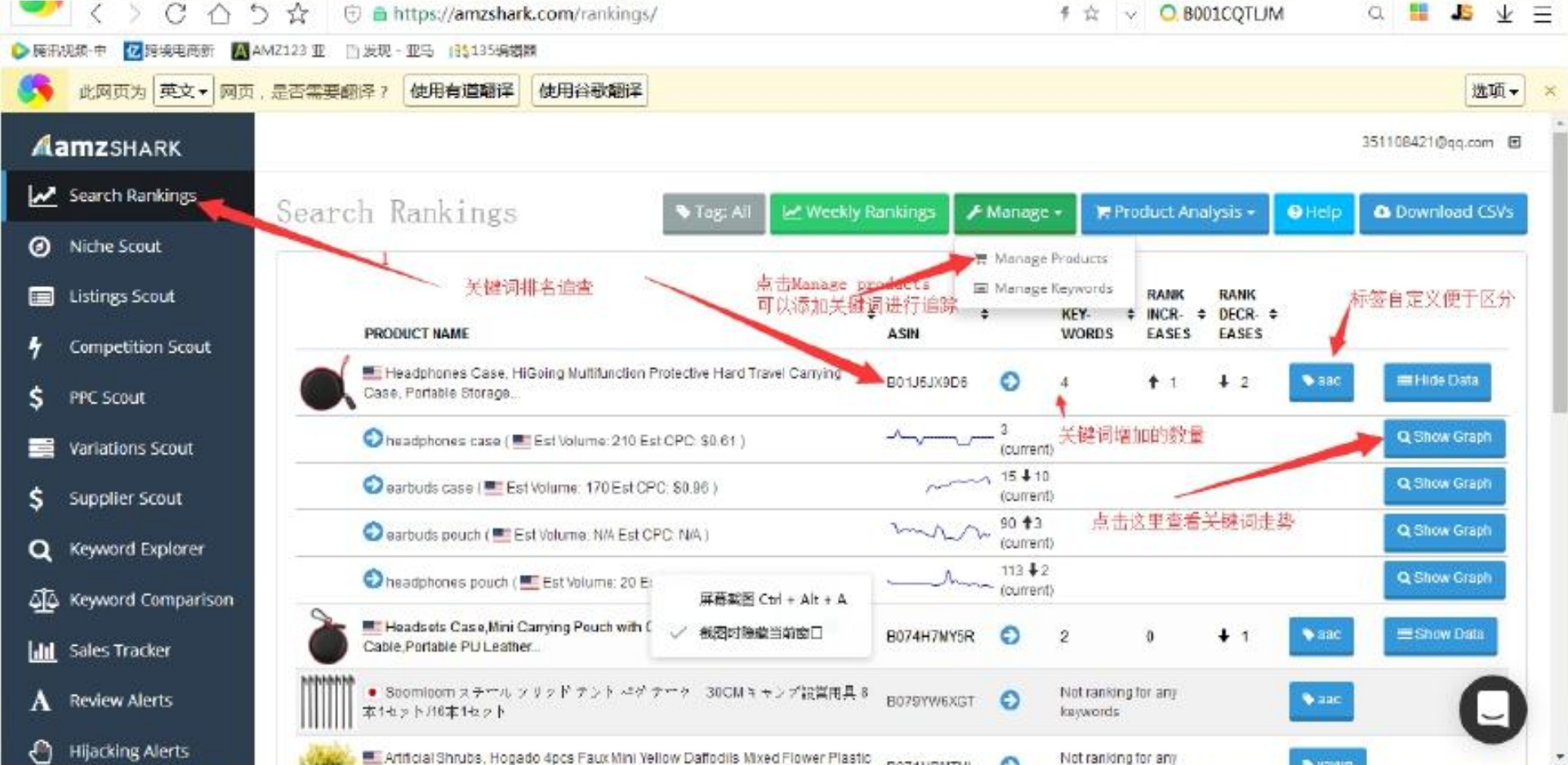Click blue arrow icon next to B079YW6XGT

click(x=1010, y=700)
